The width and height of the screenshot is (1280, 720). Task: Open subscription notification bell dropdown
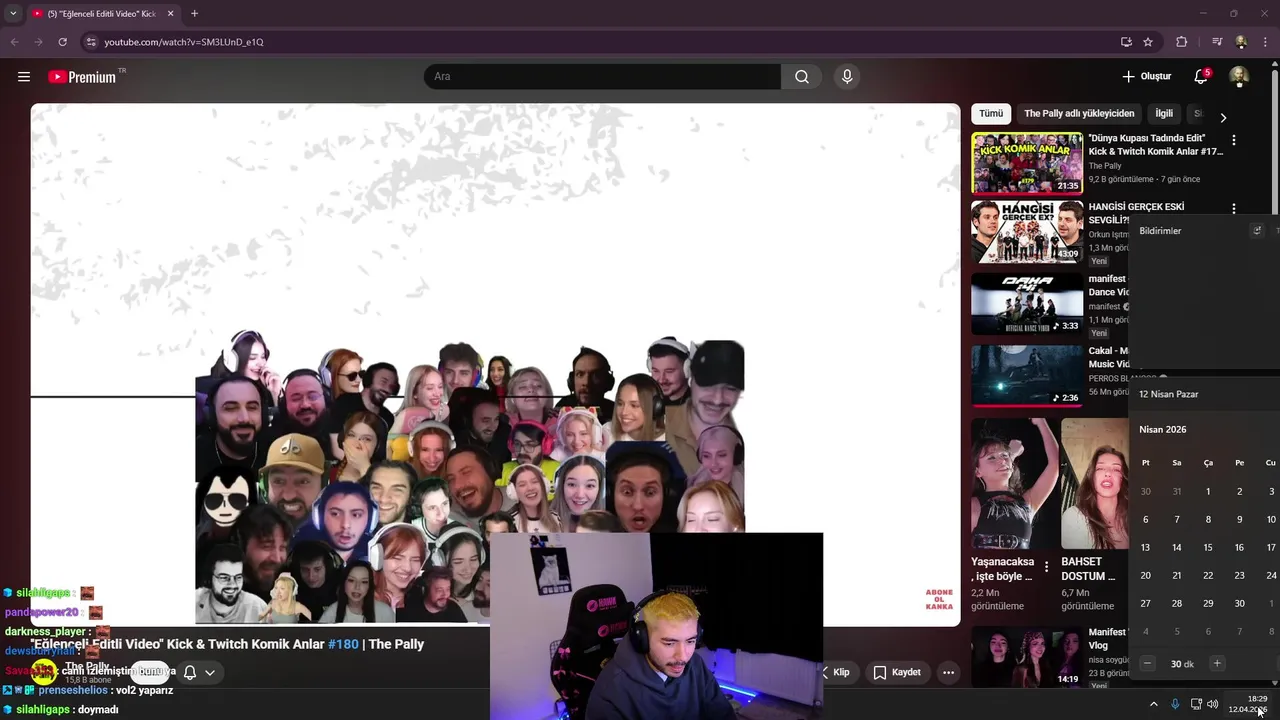coord(199,672)
